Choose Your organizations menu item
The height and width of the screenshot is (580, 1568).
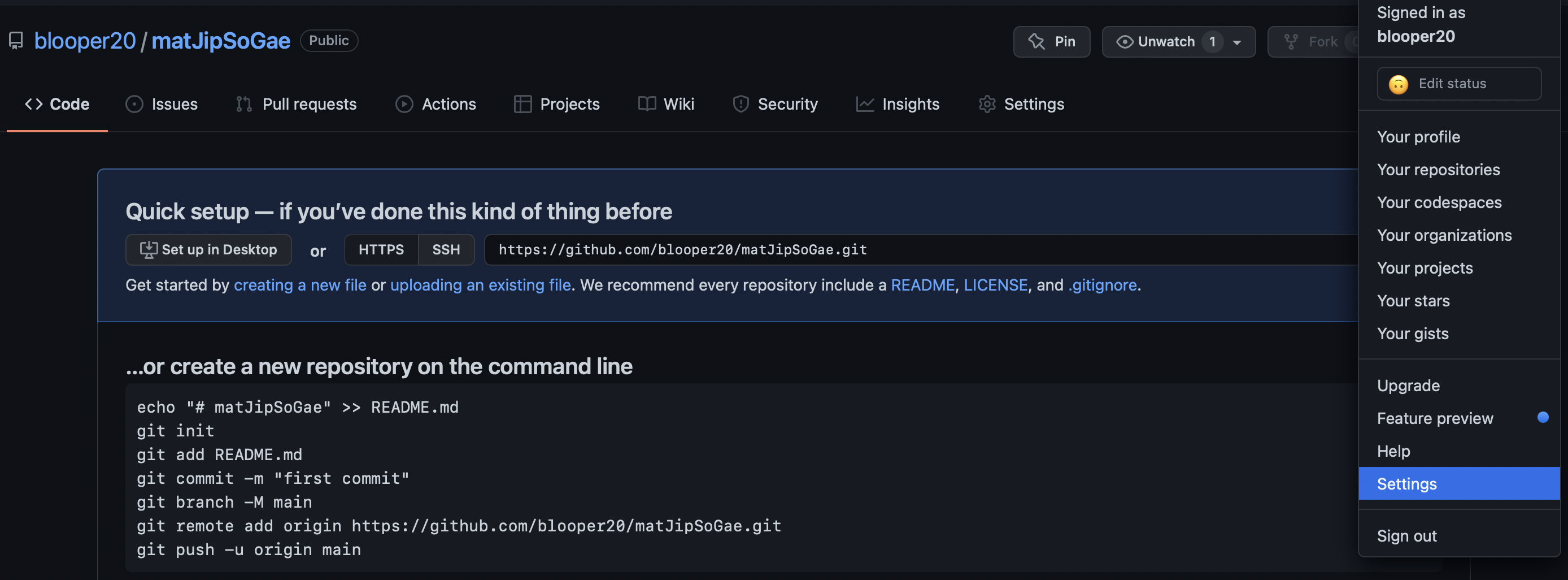(1459, 235)
